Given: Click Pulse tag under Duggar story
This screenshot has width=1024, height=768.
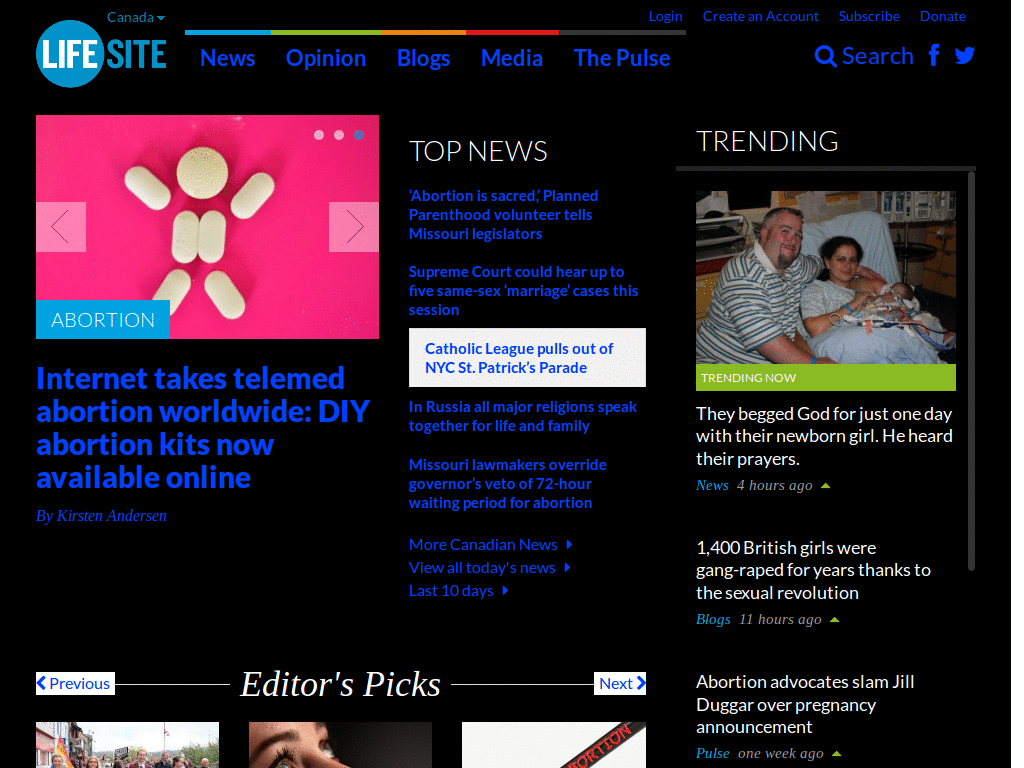Looking at the screenshot, I should (x=712, y=753).
